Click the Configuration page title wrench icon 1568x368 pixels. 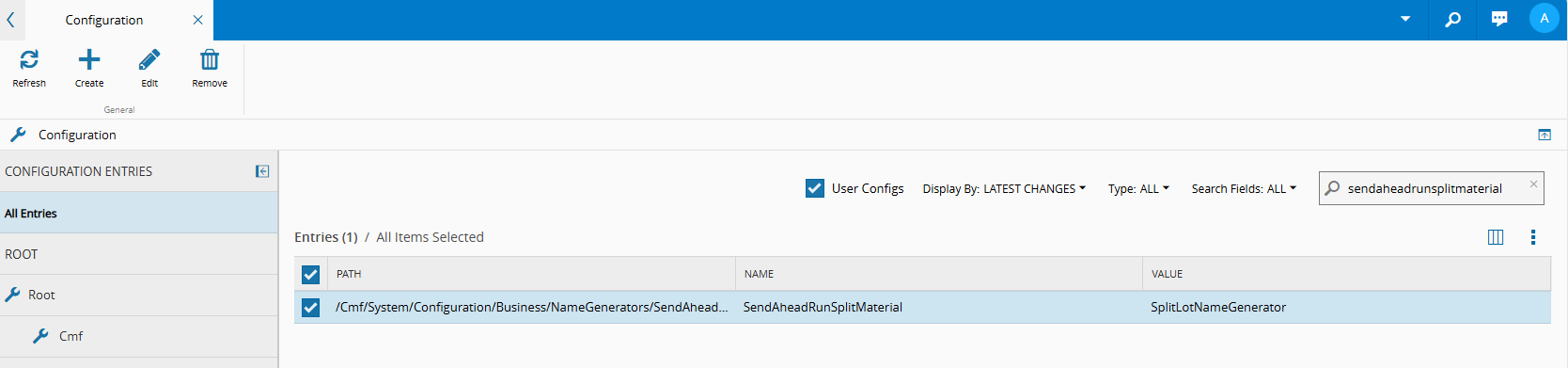pos(18,135)
